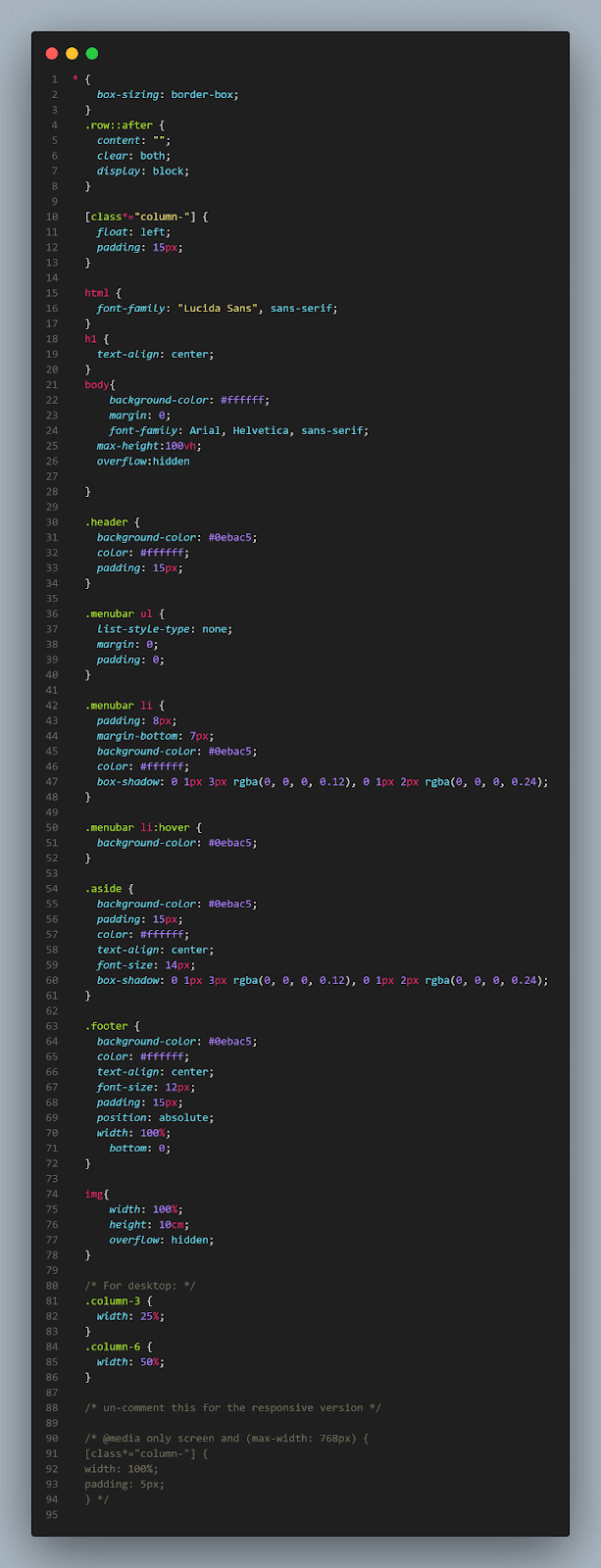This screenshot has width=601, height=1568.
Task: Select the .header selector line
Action: [106, 522]
